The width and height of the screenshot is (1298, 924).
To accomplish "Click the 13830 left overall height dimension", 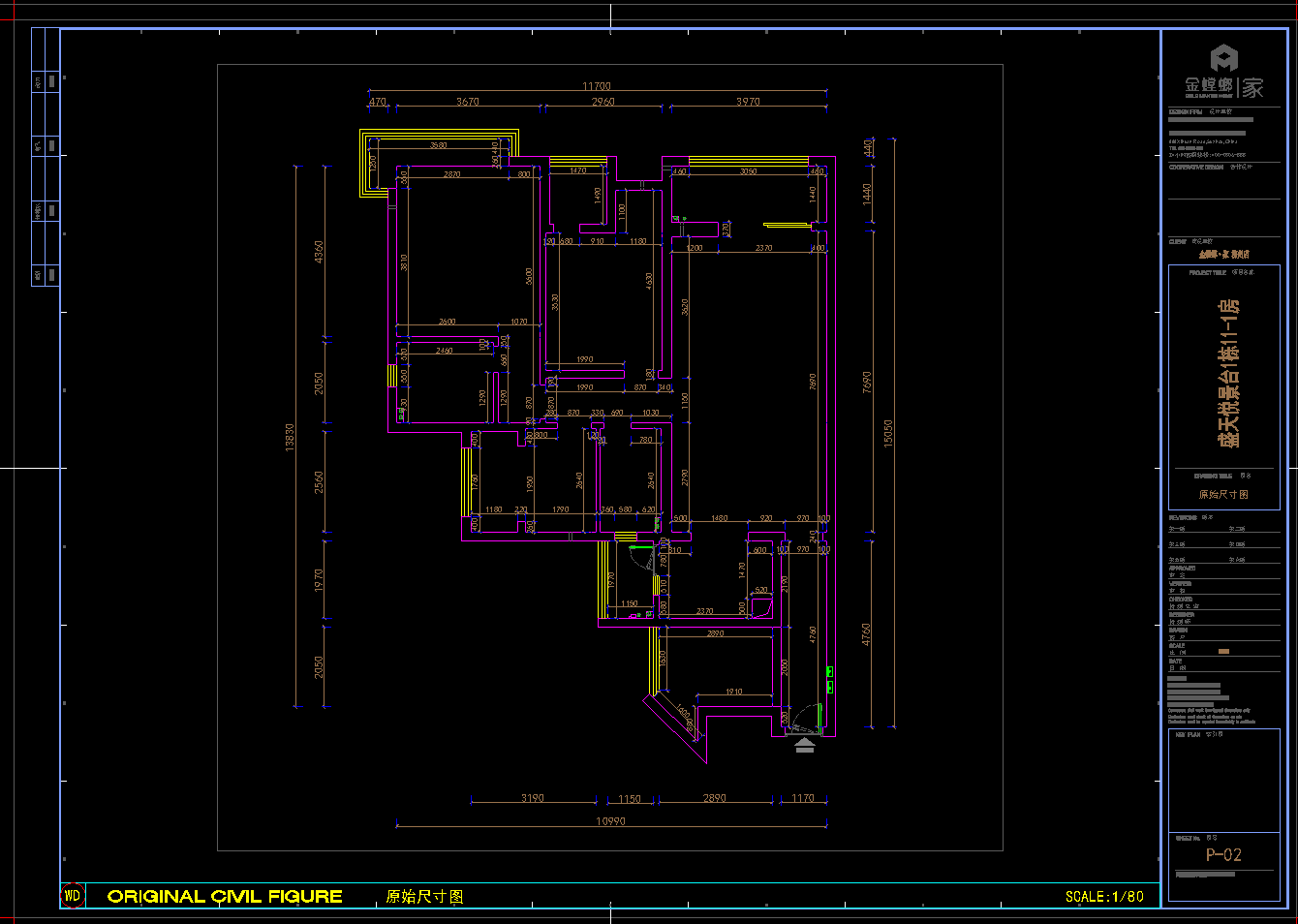I will 290,436.
